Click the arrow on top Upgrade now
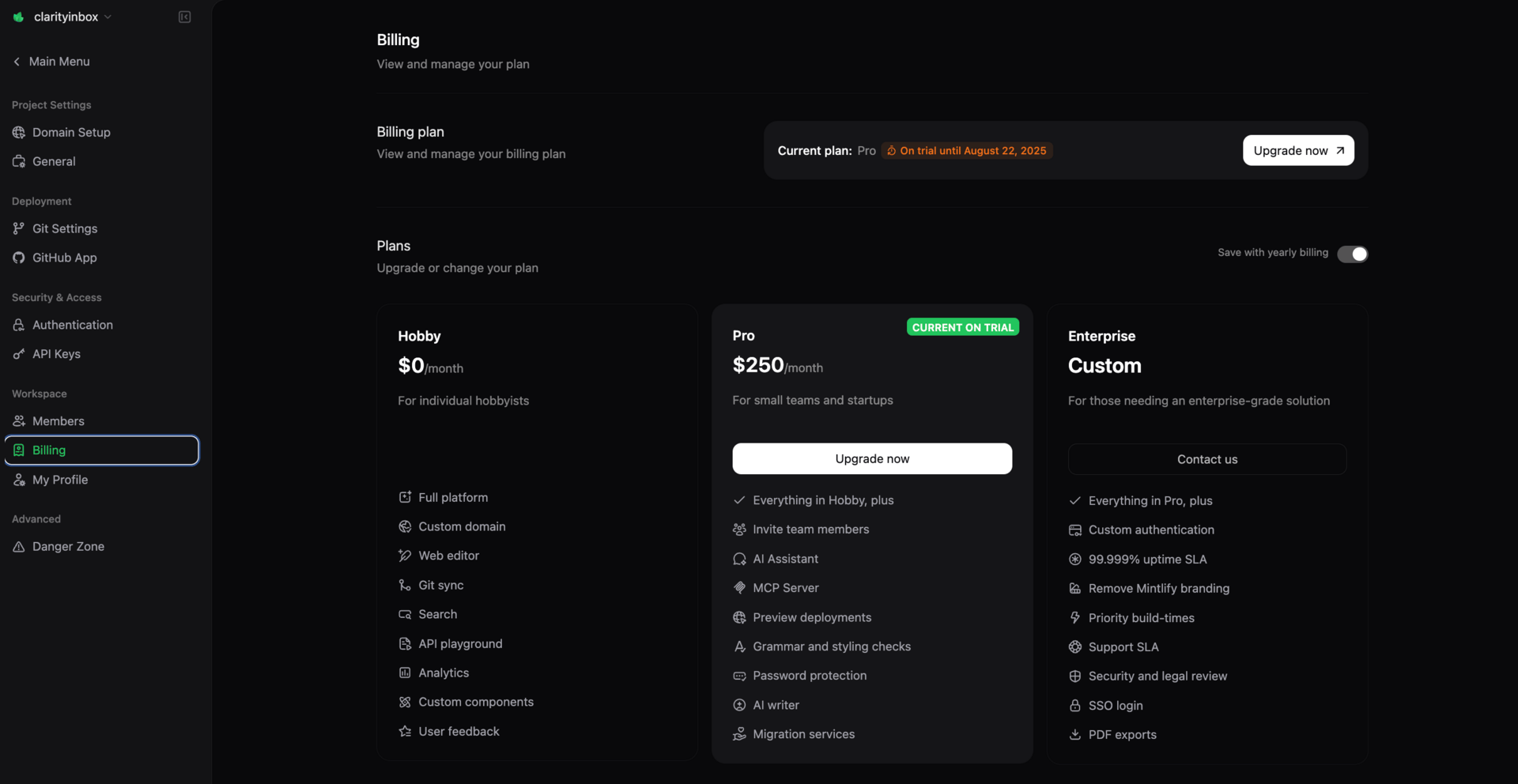 1340,150
